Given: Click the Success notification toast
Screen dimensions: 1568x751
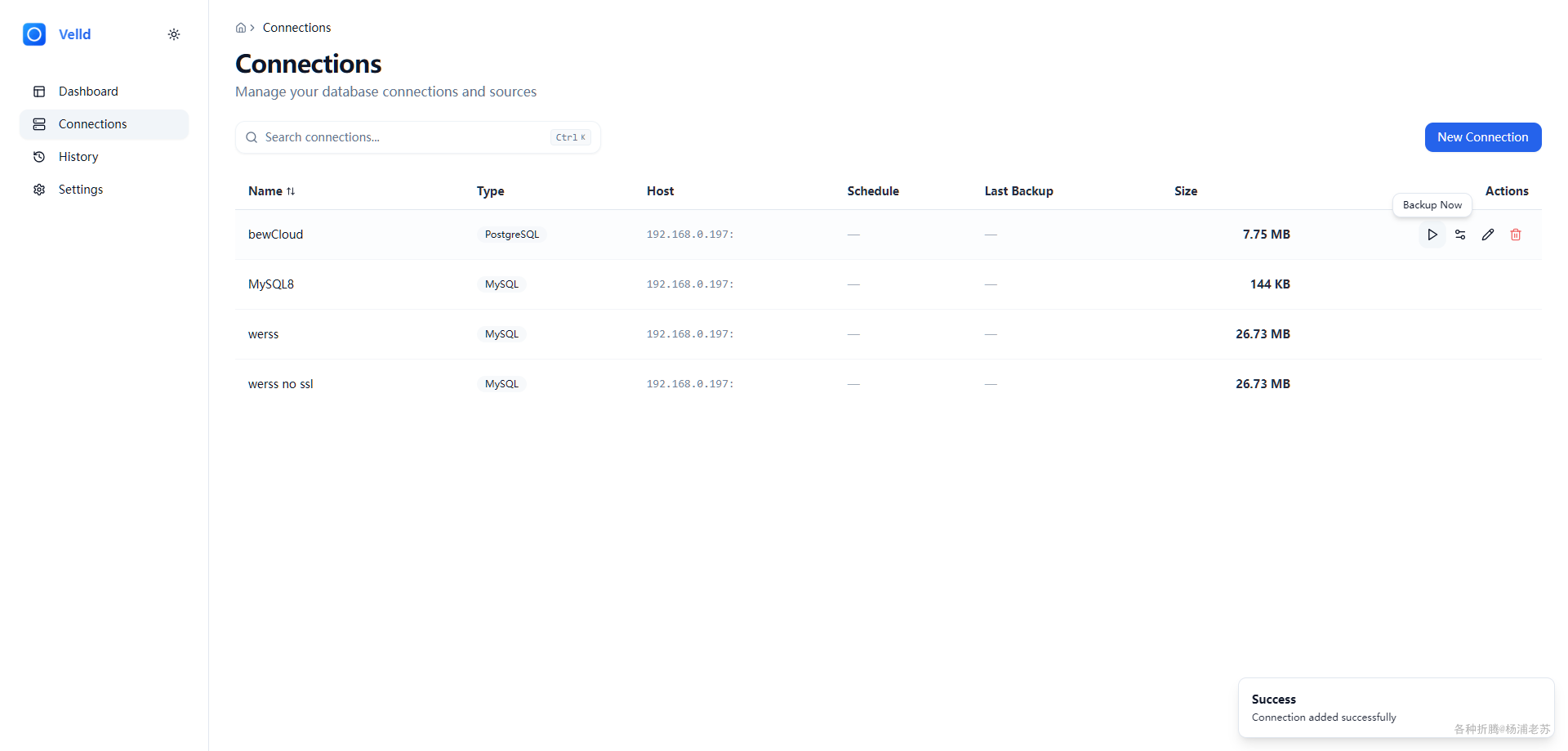Looking at the screenshot, I should pos(1396,708).
